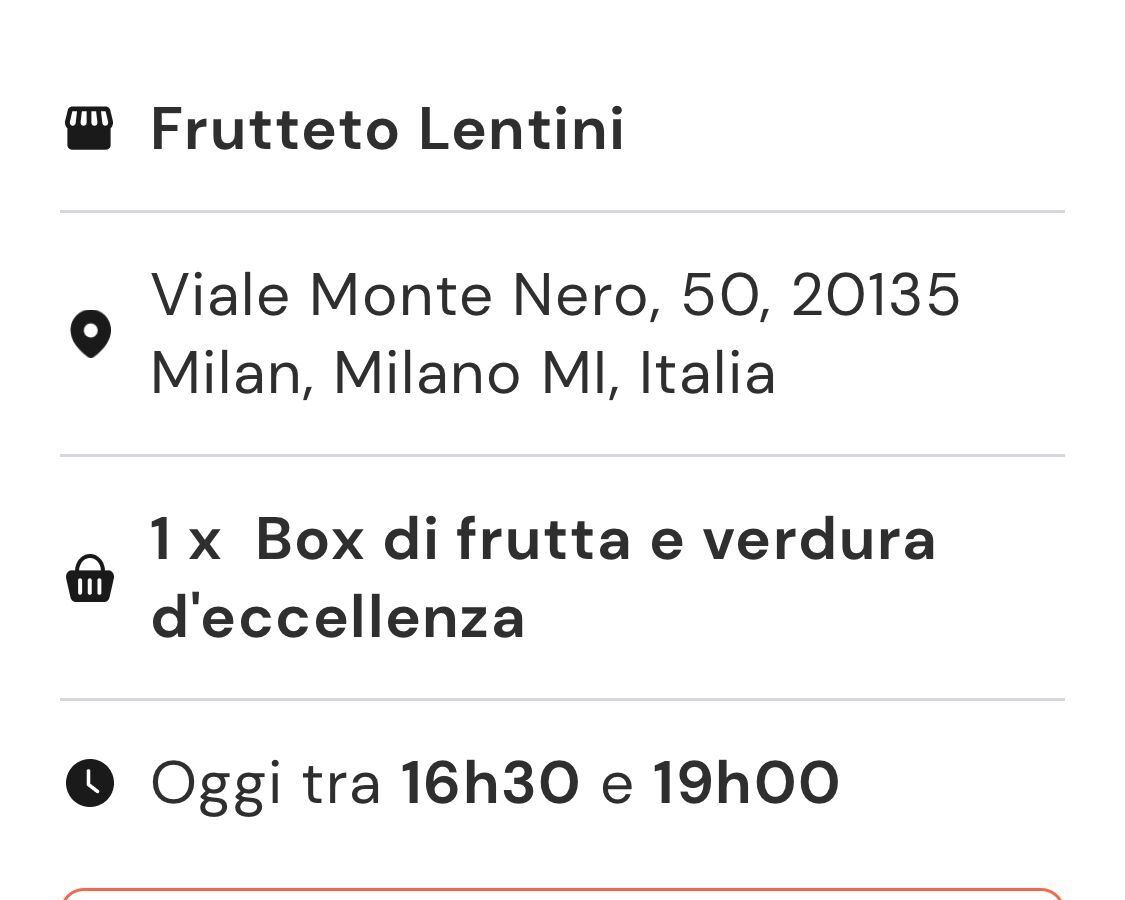1125x900 pixels.
Task: Click the word Italia in the address
Action: (x=707, y=373)
